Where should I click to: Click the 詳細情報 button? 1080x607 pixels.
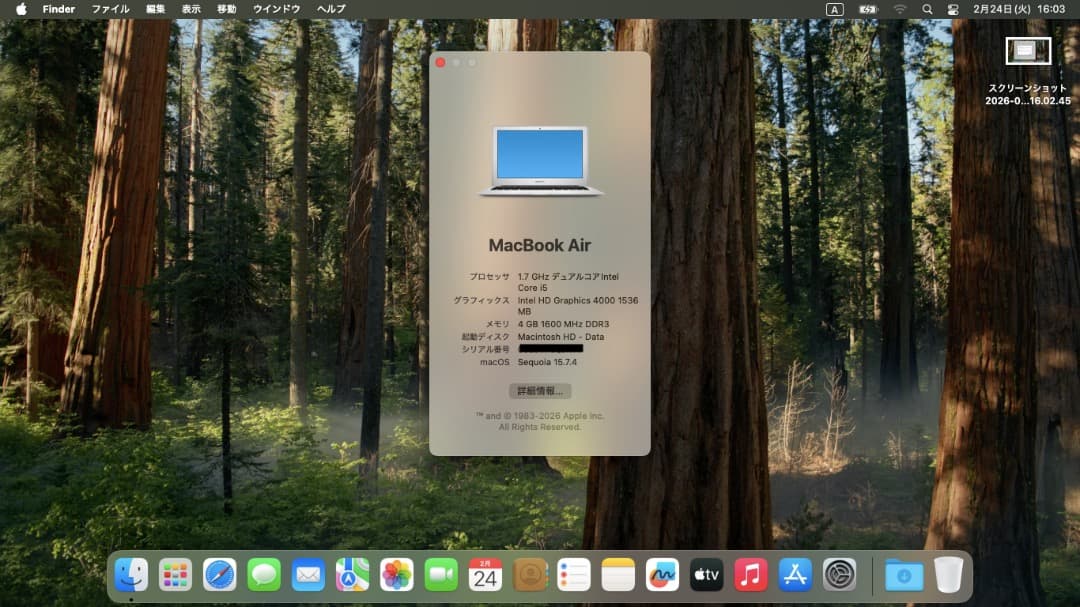[539, 390]
